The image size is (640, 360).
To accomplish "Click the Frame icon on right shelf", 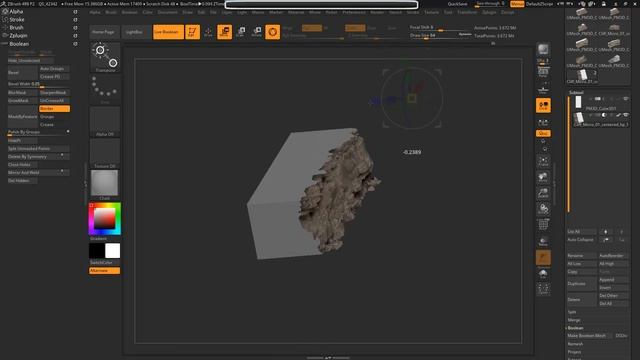I will (543, 161).
